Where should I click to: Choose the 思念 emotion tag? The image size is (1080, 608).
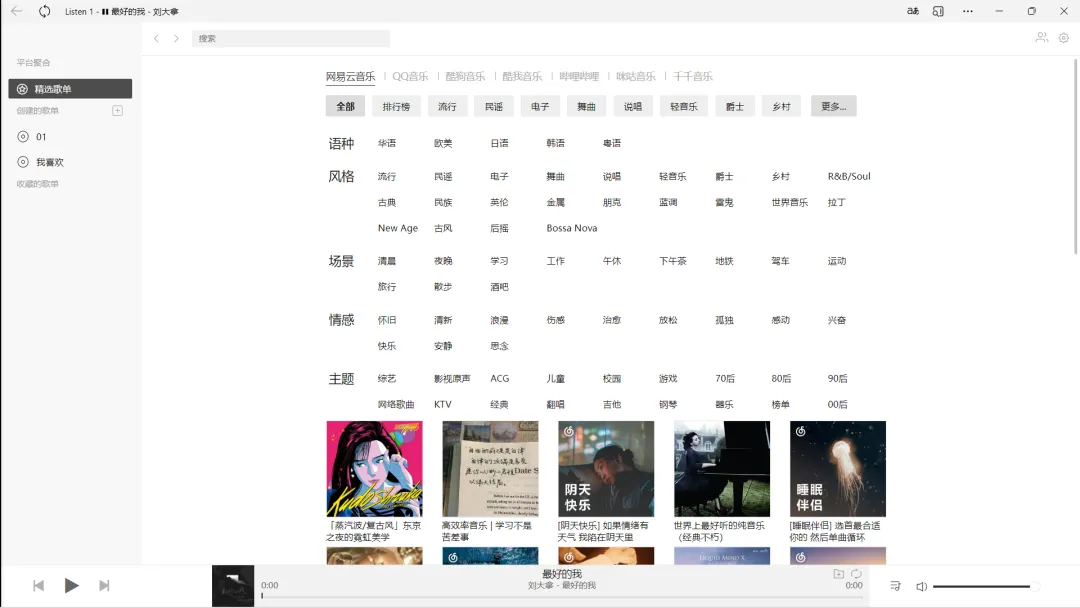(x=499, y=346)
